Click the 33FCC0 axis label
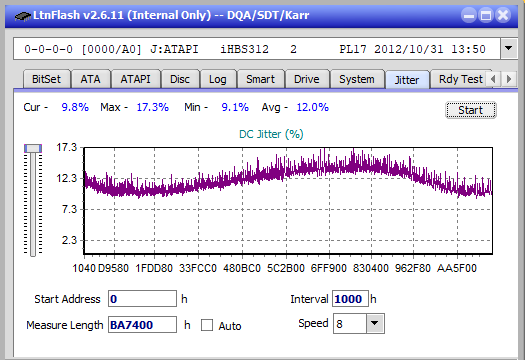 coord(198,268)
